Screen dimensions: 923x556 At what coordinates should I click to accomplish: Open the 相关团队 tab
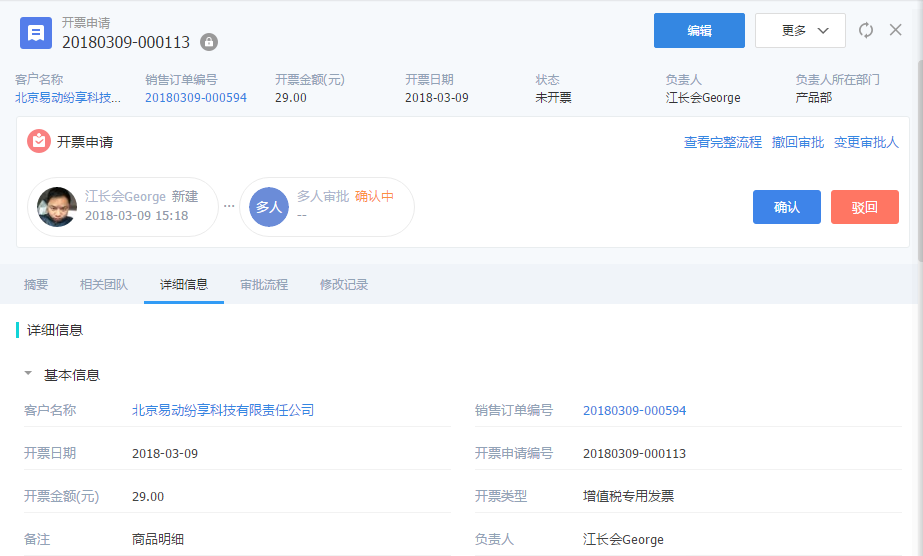click(x=104, y=285)
